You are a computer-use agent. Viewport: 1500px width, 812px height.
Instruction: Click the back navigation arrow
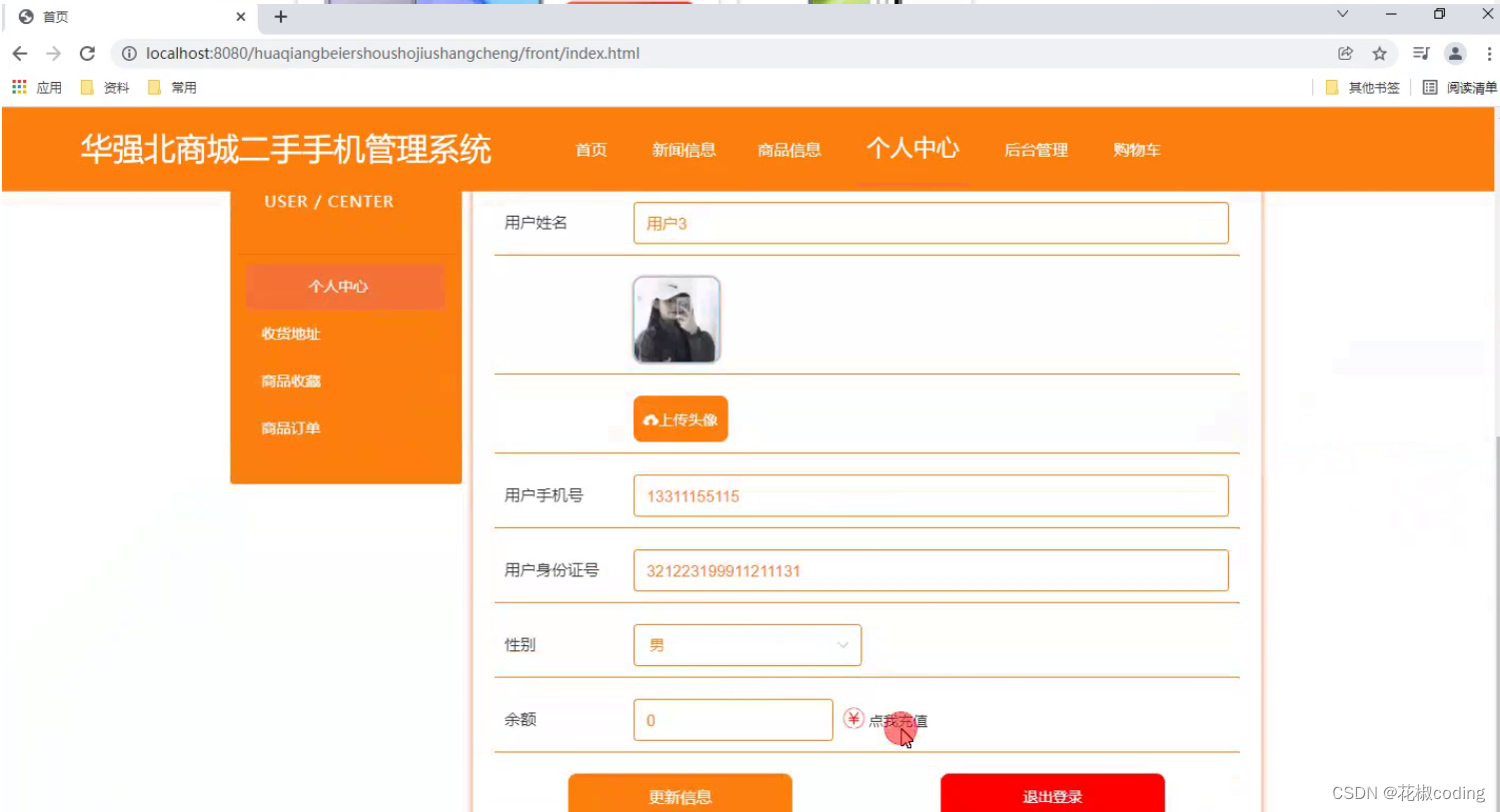click(20, 53)
